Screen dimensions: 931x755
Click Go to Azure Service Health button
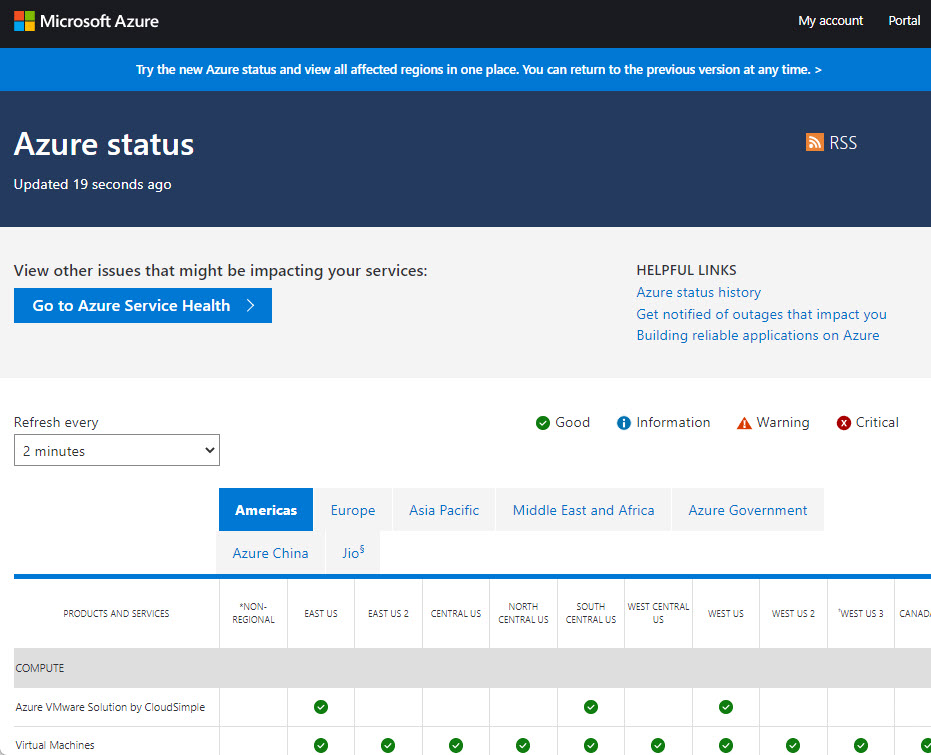click(x=143, y=306)
